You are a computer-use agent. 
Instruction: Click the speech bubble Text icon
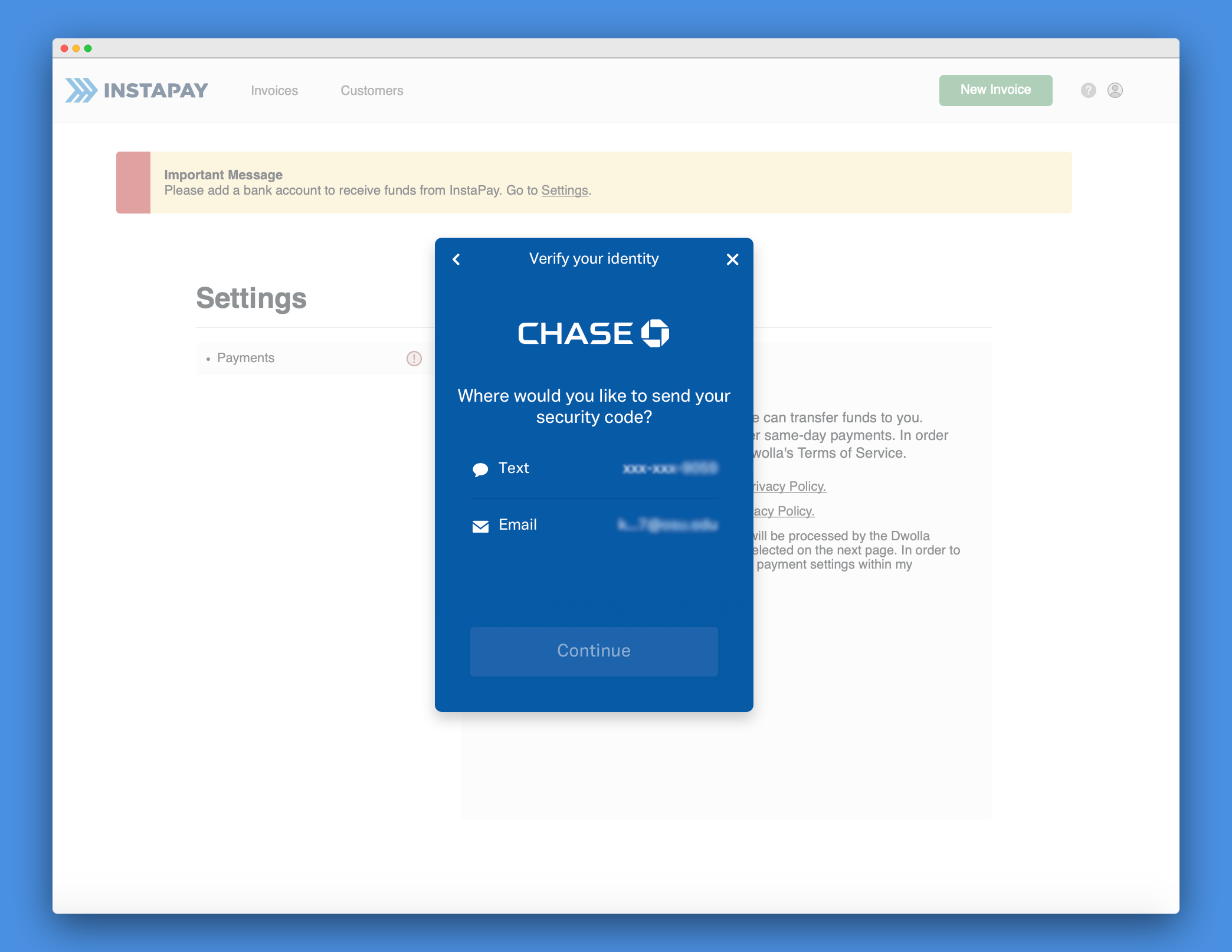(x=480, y=470)
